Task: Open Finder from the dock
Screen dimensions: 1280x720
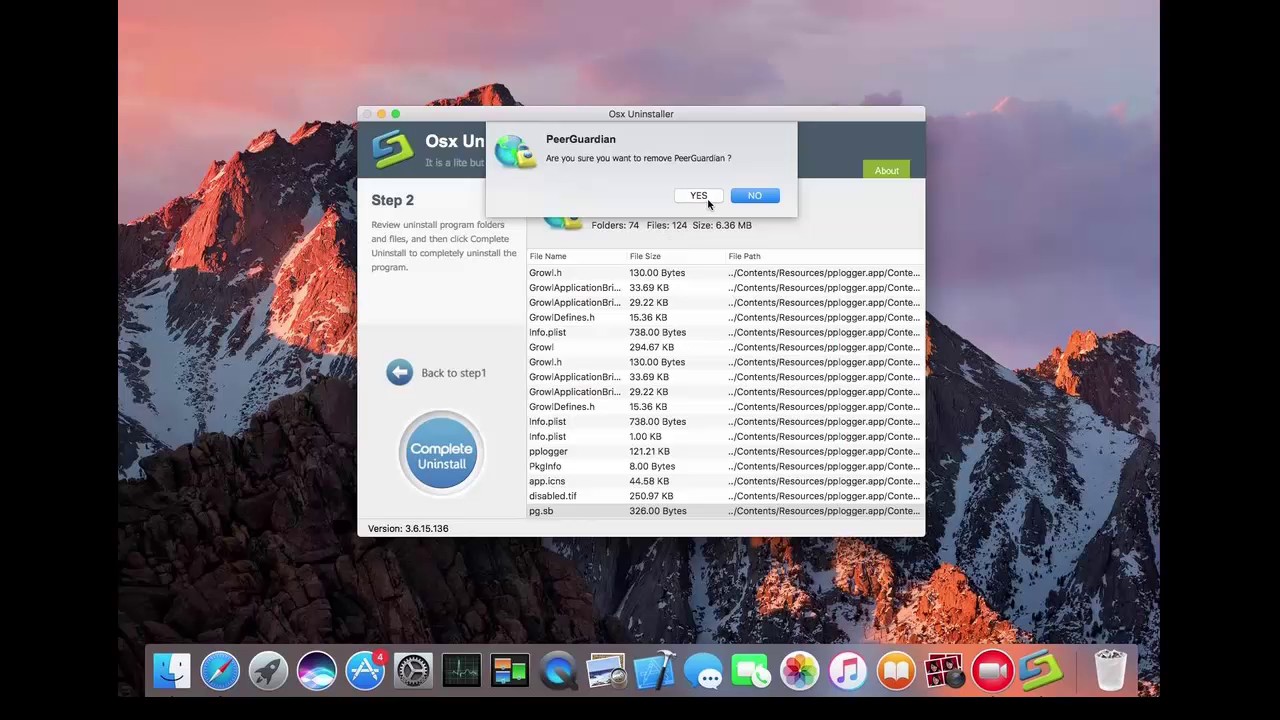Action: (172, 671)
